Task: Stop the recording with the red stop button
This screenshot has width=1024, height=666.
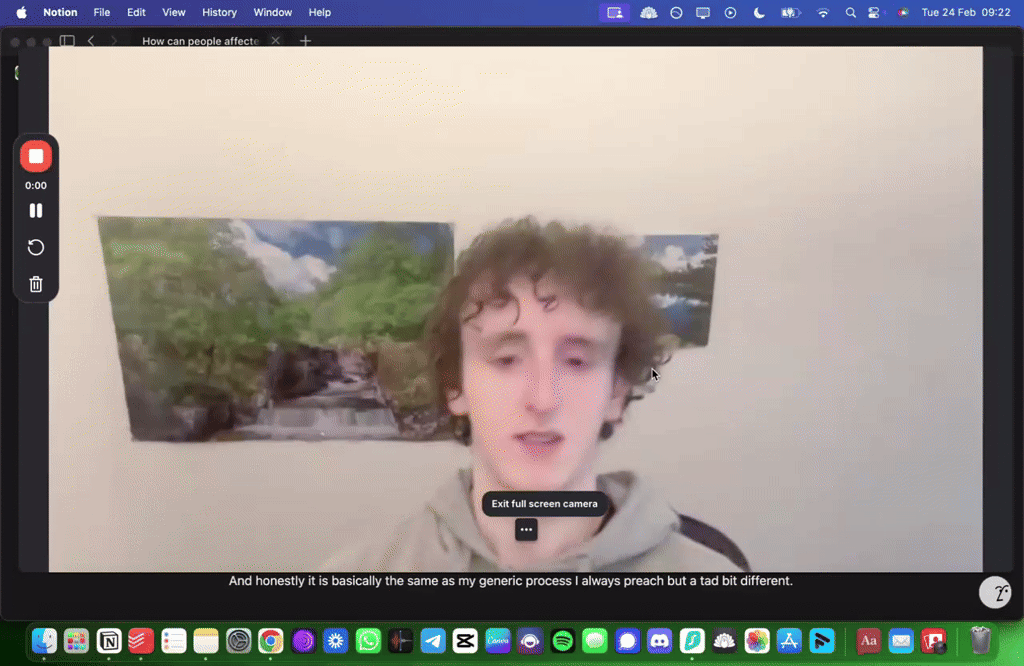Action: (x=36, y=157)
